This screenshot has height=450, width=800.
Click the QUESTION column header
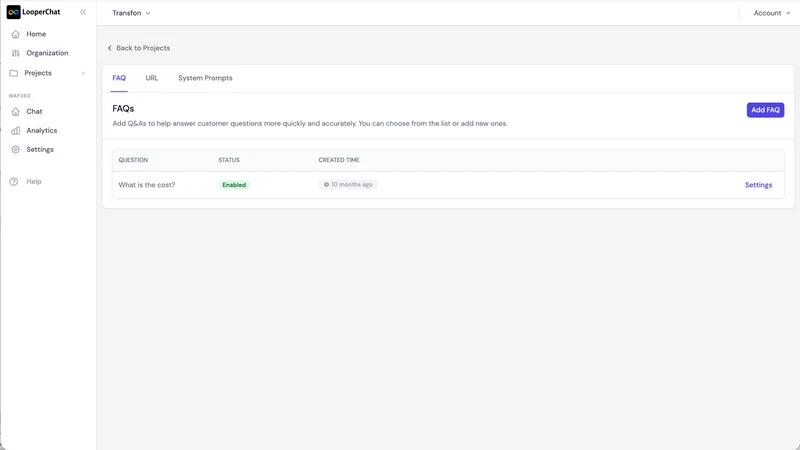133,160
